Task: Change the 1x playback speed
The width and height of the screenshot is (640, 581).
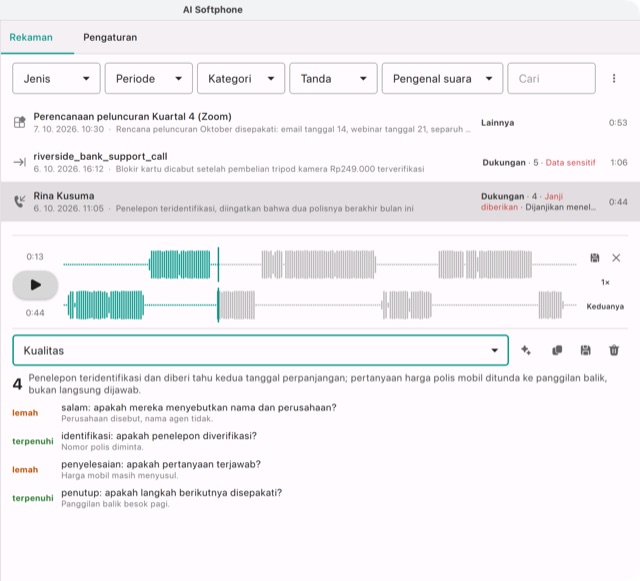Action: tap(605, 282)
